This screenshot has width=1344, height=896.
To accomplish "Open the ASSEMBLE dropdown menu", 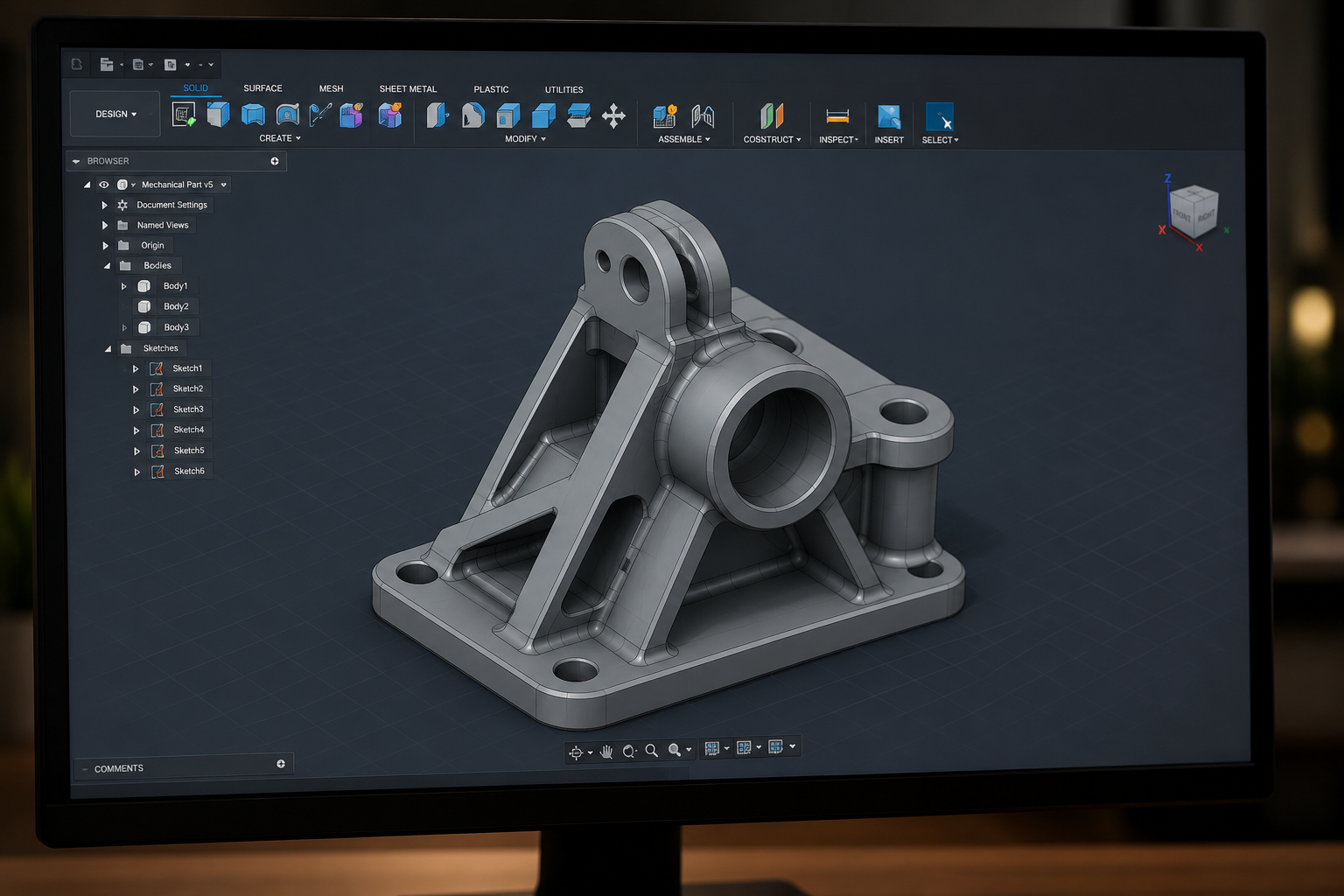I will click(684, 139).
